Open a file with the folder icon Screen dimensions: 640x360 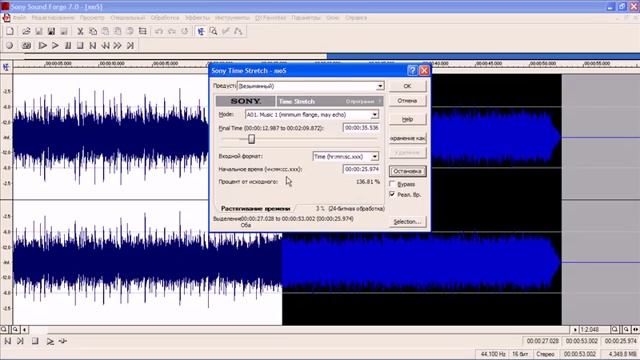coord(26,31)
